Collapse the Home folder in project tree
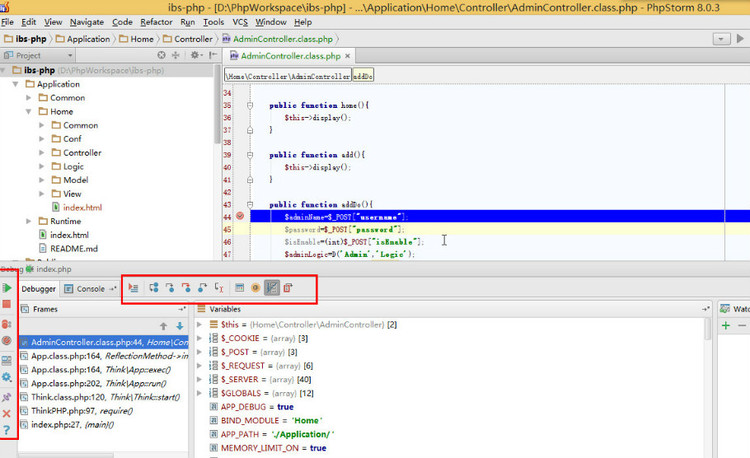 (x=28, y=112)
